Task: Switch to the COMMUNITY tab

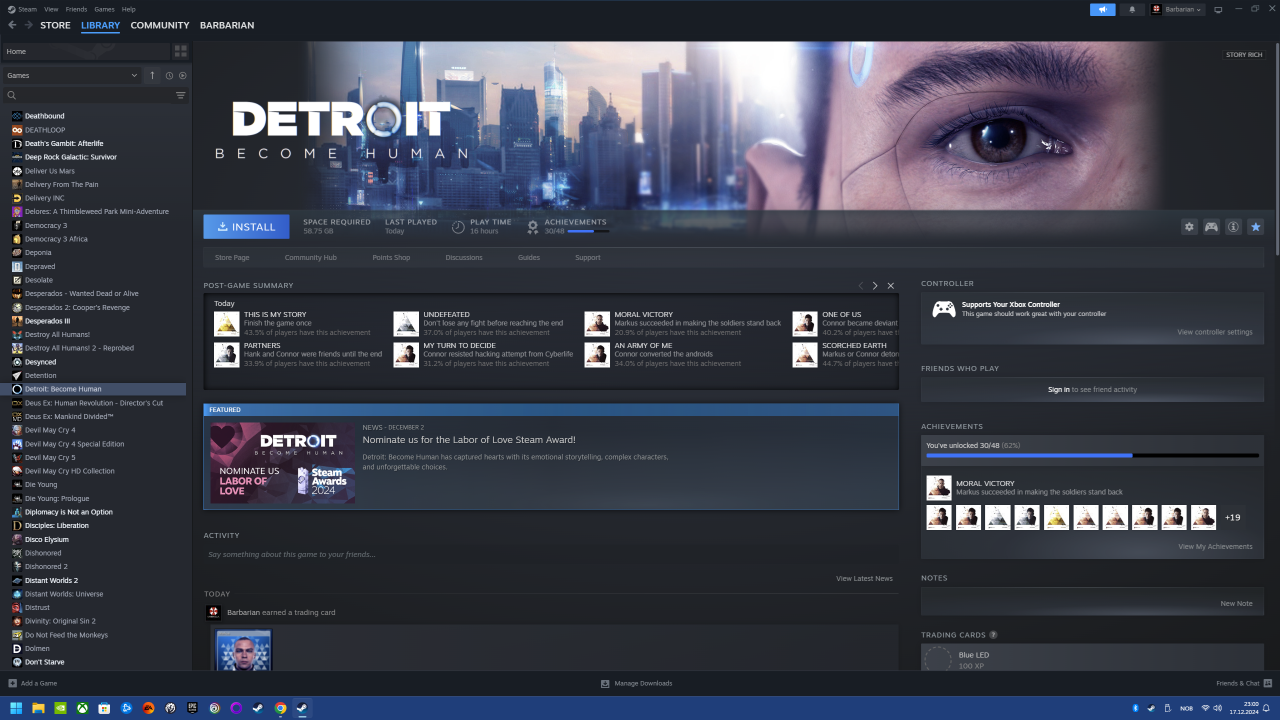Action: pos(160,25)
